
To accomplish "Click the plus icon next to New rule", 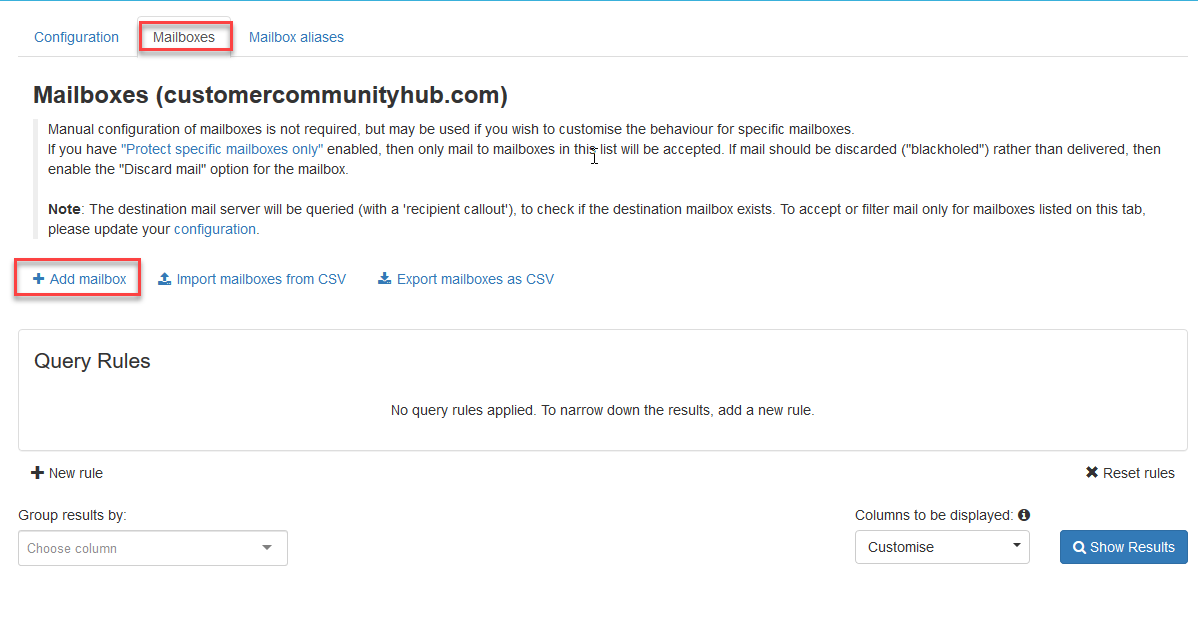I will click(x=38, y=473).
